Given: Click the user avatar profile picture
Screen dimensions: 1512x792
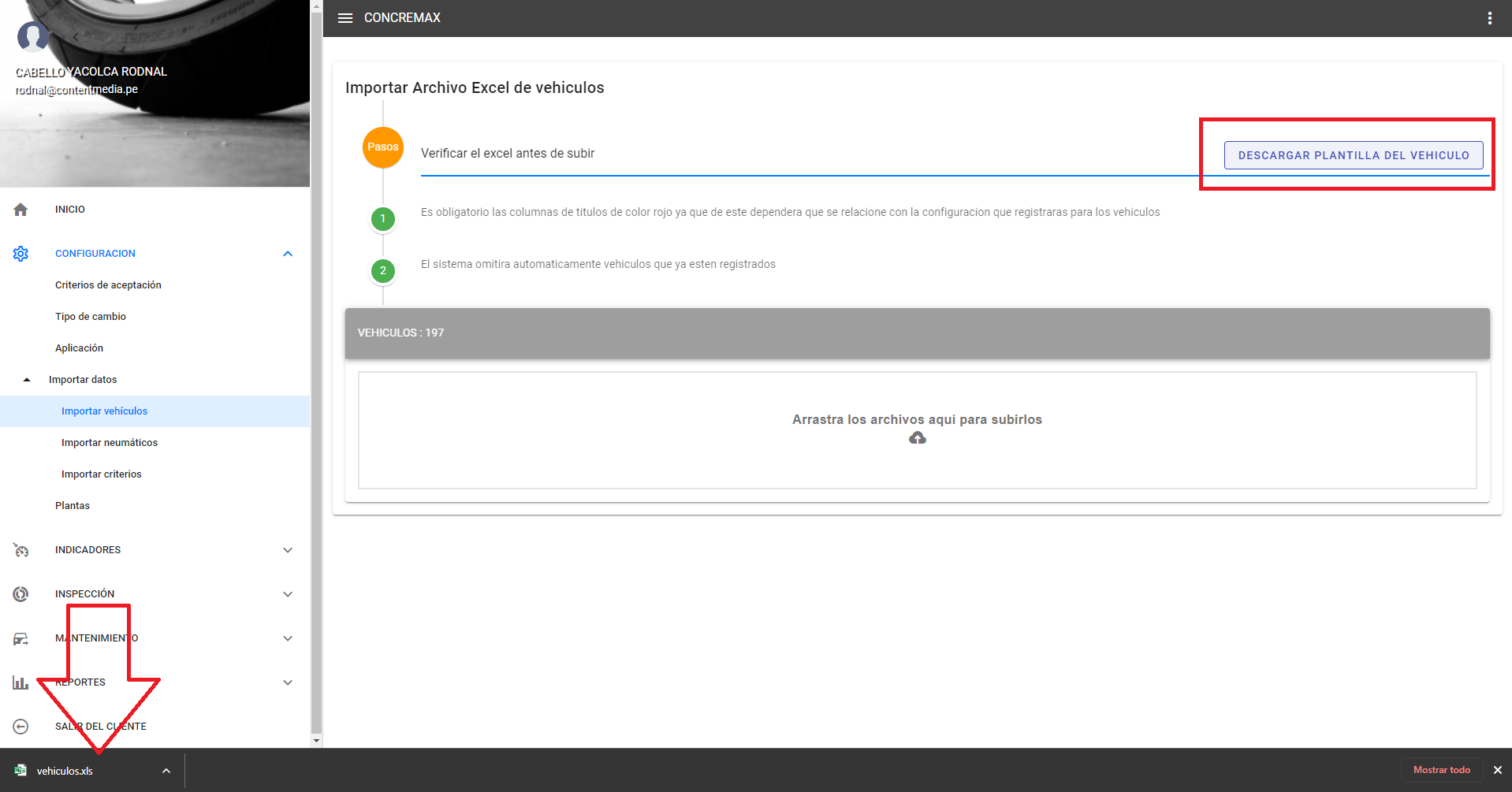Looking at the screenshot, I should (x=32, y=36).
